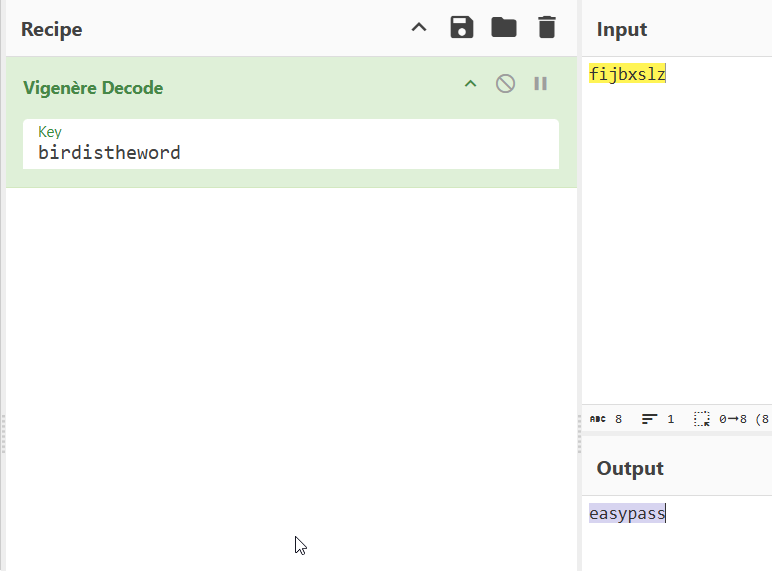This screenshot has width=772, height=571.
Task: Click inside the Input text fijbxslz
Action: tap(627, 75)
